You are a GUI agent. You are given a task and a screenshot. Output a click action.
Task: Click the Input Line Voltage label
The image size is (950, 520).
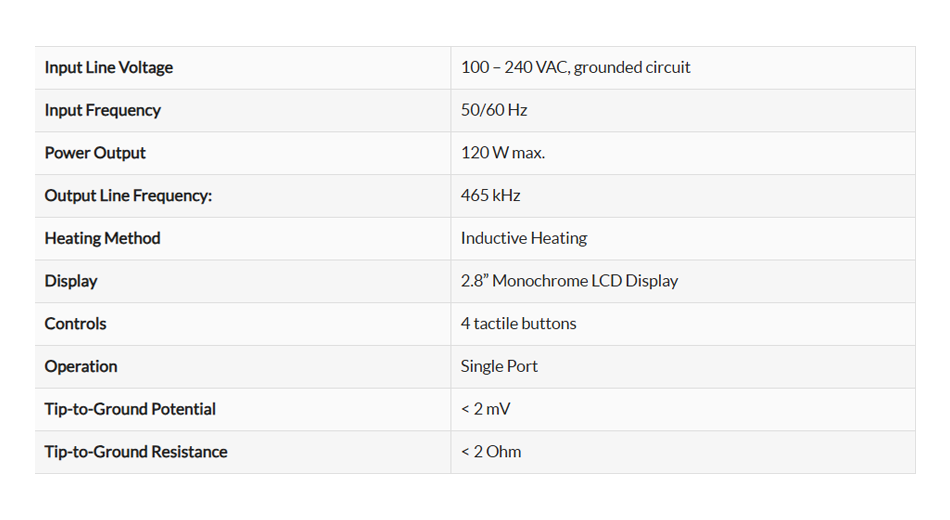coord(108,68)
